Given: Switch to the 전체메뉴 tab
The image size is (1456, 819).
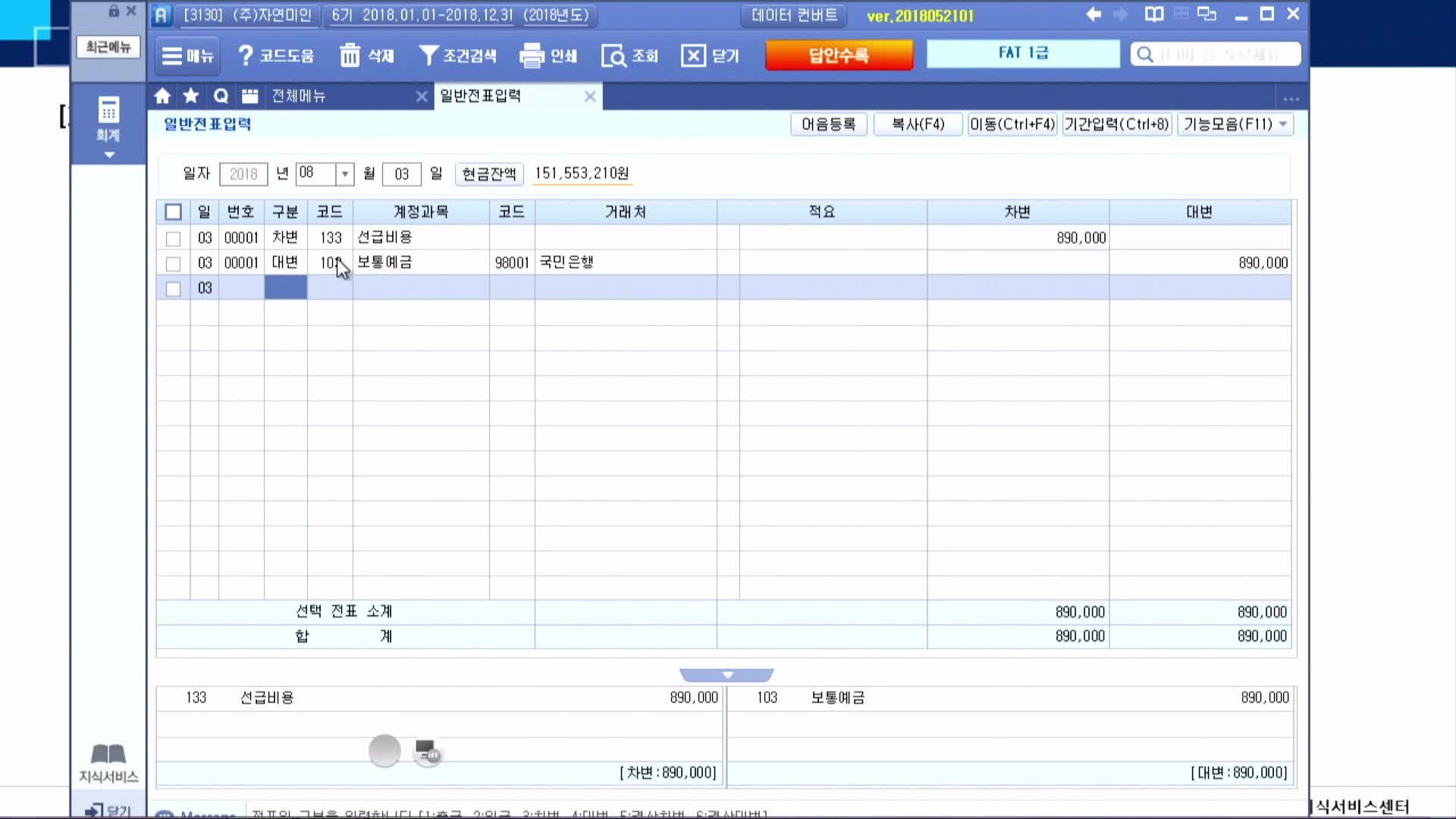Looking at the screenshot, I should pos(299,96).
